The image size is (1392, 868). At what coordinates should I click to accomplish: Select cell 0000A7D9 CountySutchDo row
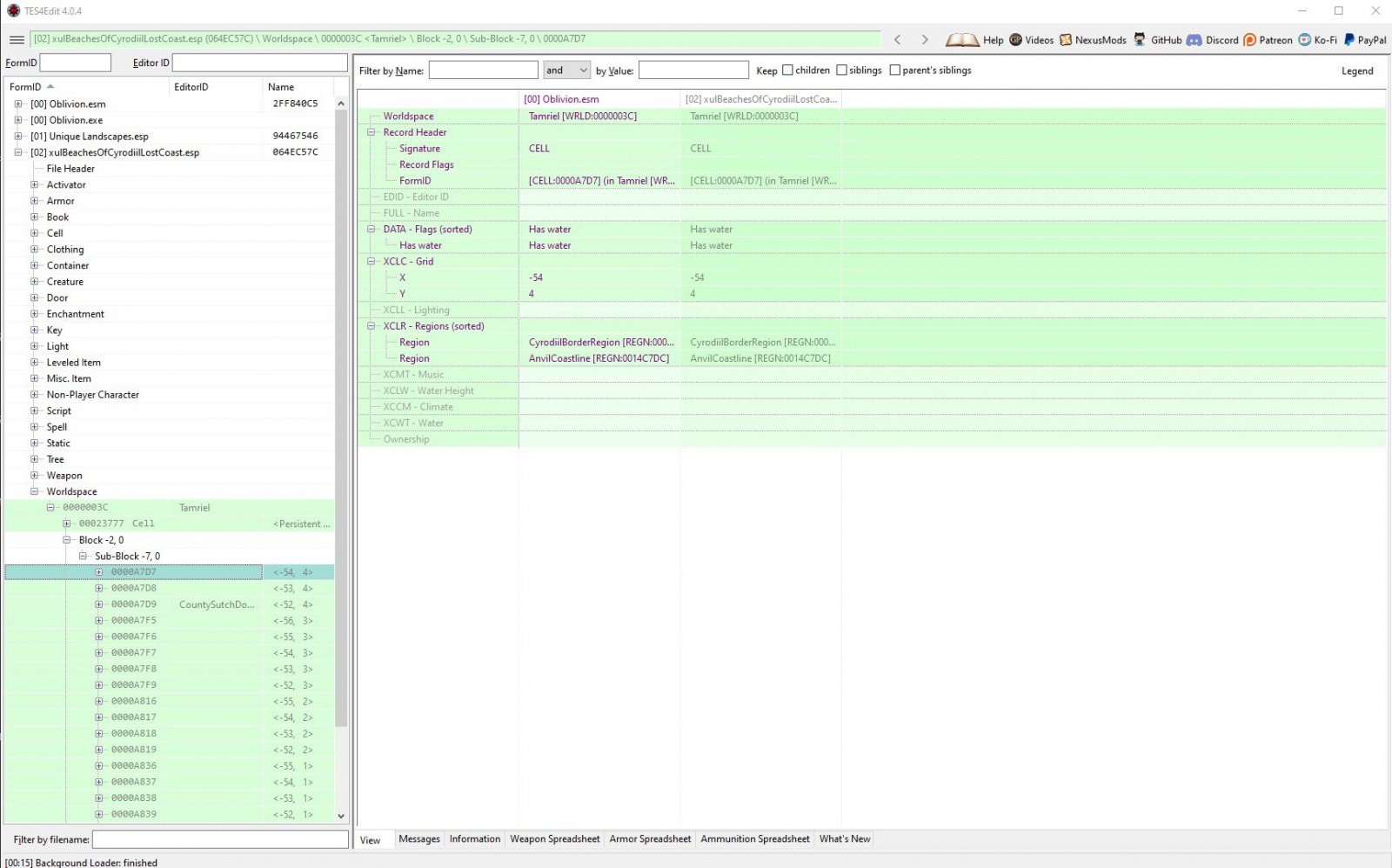169,604
